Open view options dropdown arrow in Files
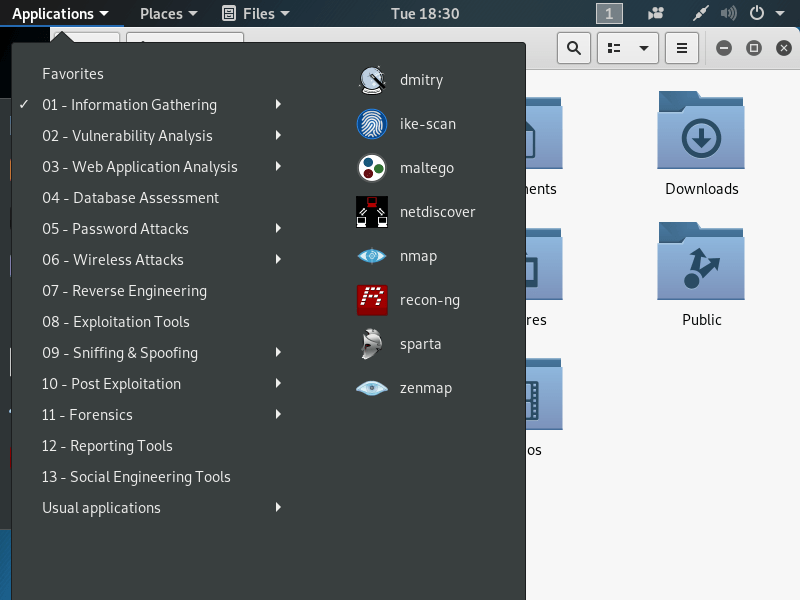This screenshot has width=800, height=600. pyautogui.click(x=644, y=48)
